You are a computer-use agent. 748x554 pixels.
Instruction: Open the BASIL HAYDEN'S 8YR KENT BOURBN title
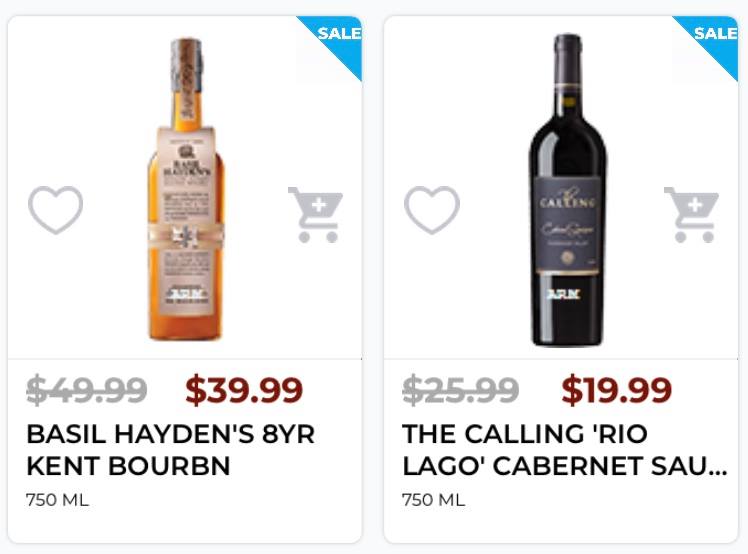click(170, 450)
